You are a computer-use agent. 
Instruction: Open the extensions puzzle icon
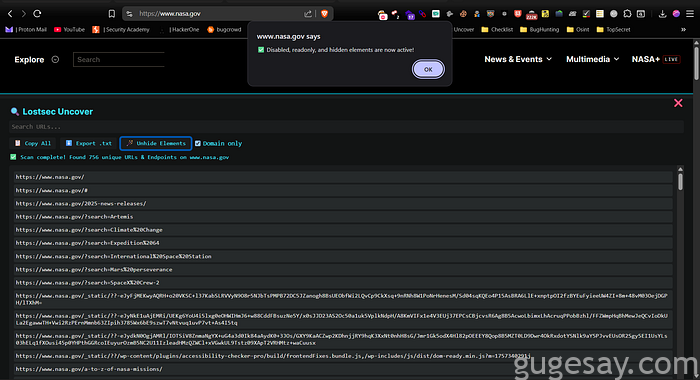tap(627, 14)
